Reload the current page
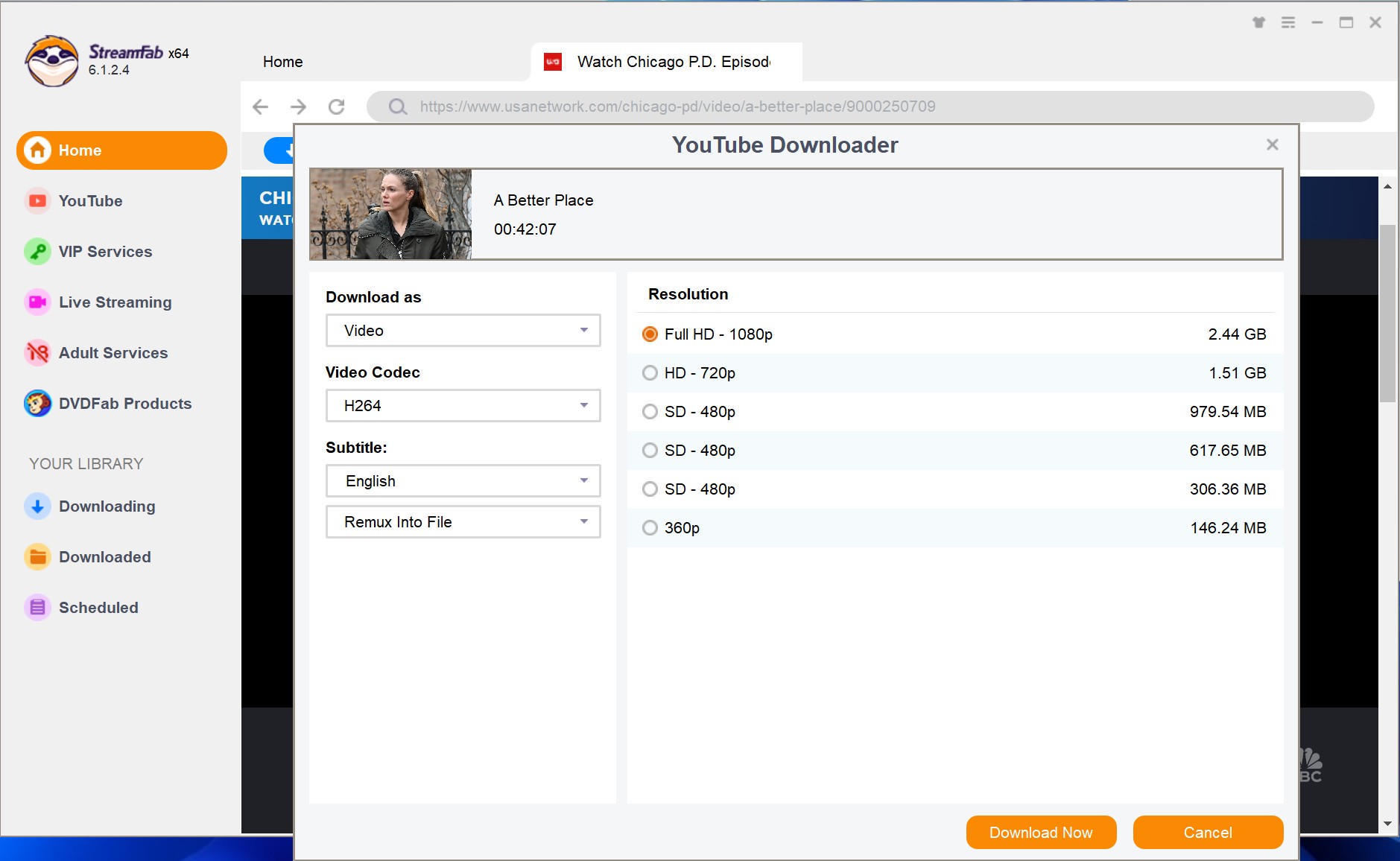This screenshot has width=1400, height=861. coord(337,107)
